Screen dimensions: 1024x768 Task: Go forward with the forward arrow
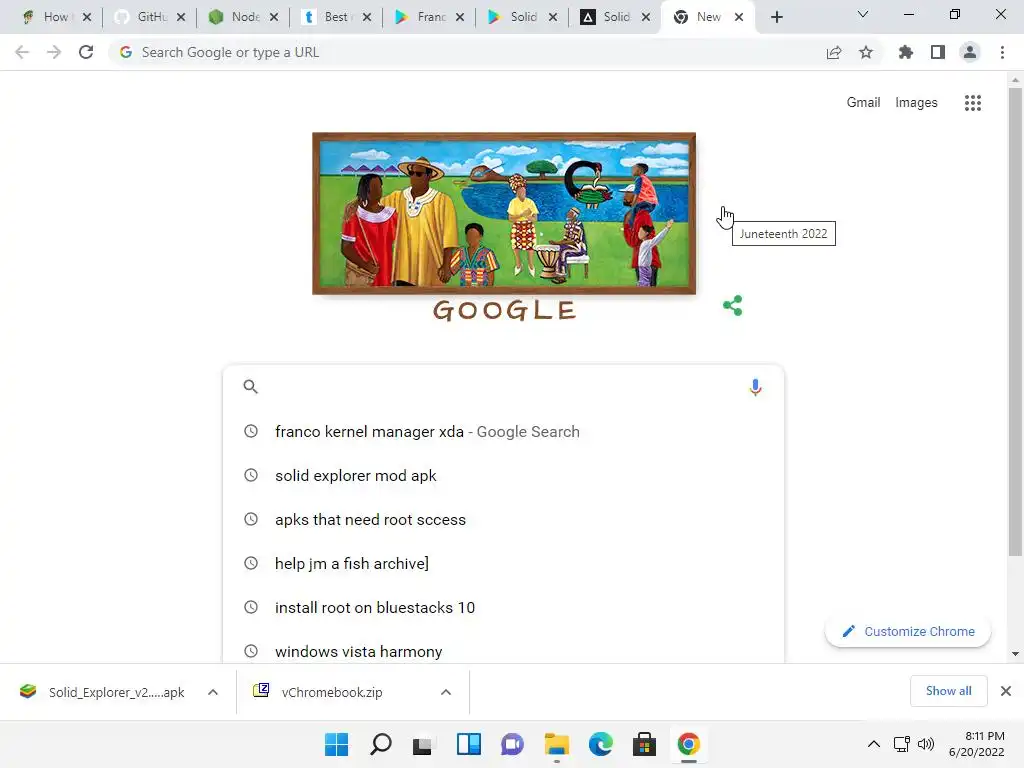[54, 52]
